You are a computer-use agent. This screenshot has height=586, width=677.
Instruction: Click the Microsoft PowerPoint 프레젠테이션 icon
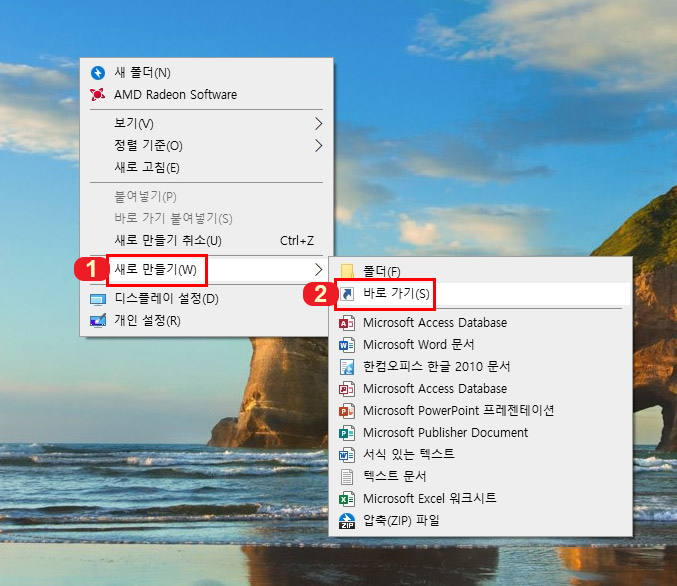[x=347, y=411]
